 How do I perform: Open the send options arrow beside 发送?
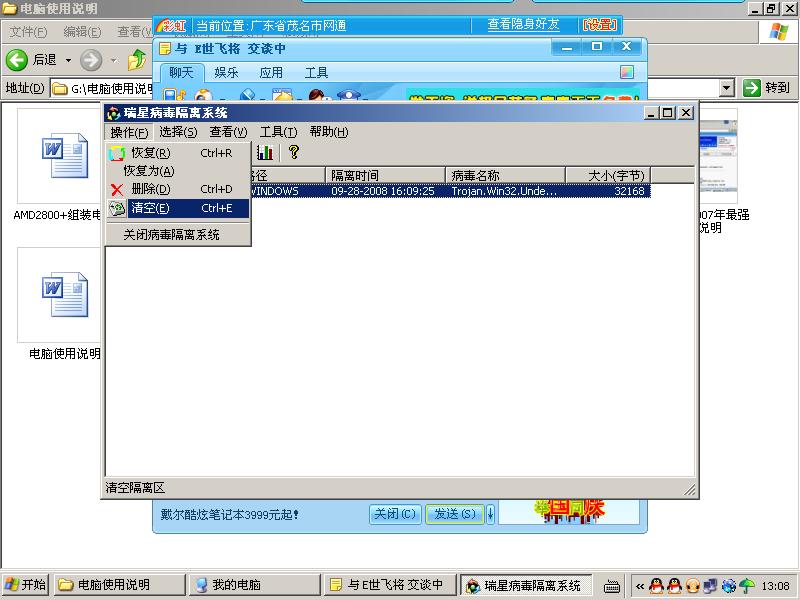(490, 513)
